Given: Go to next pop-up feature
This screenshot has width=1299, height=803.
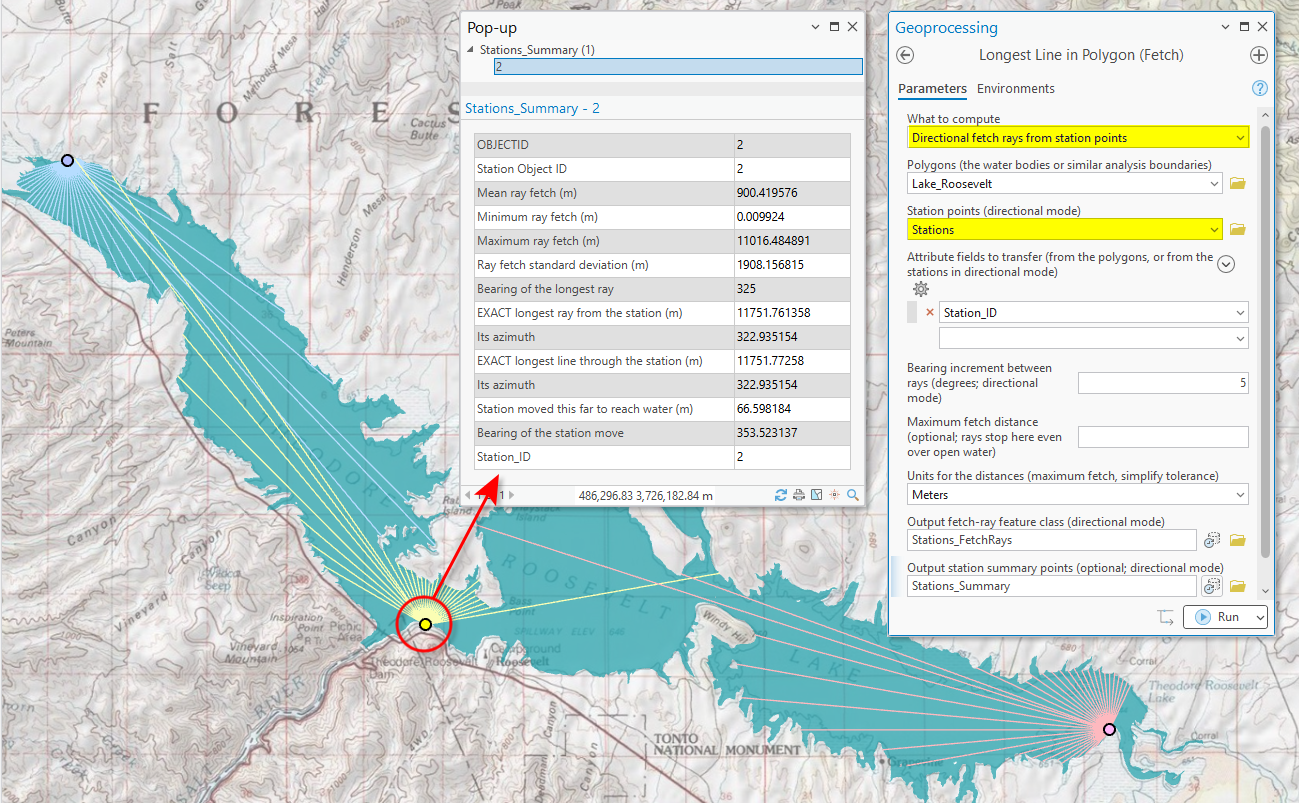Looking at the screenshot, I should pyautogui.click(x=512, y=495).
